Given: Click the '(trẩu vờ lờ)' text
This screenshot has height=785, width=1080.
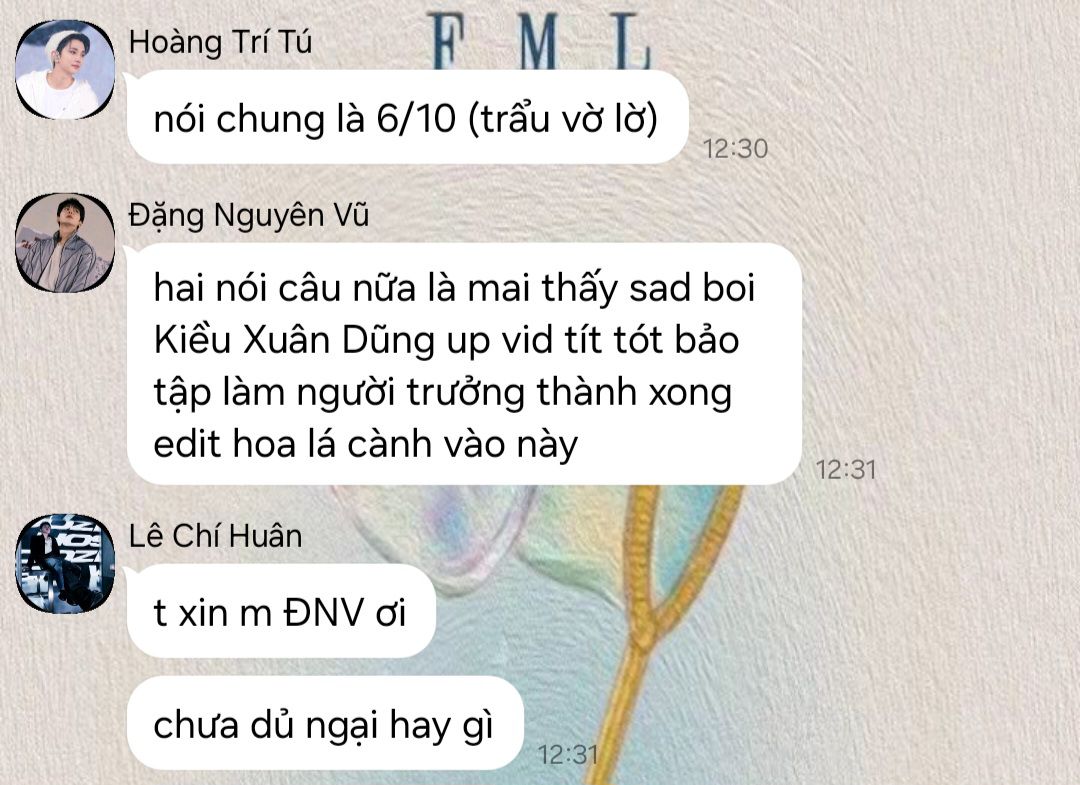Looking at the screenshot, I should [x=563, y=118].
